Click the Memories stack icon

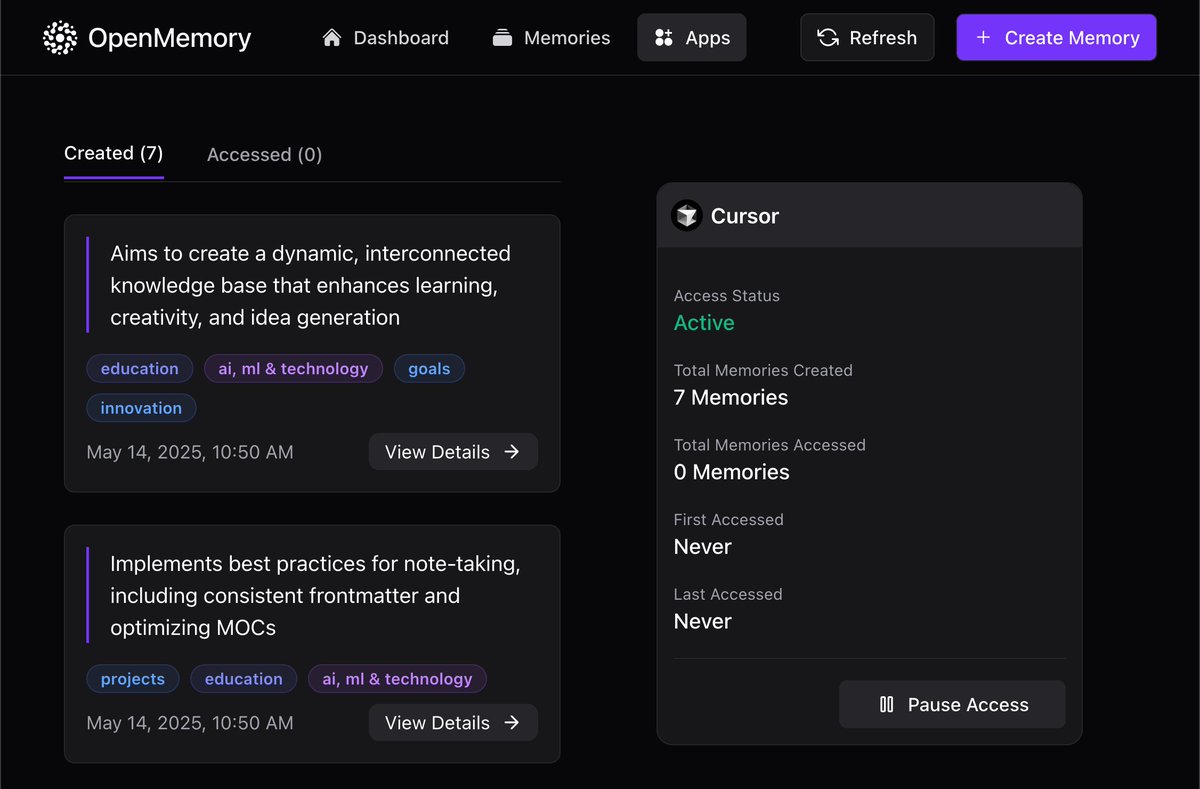[x=502, y=38]
